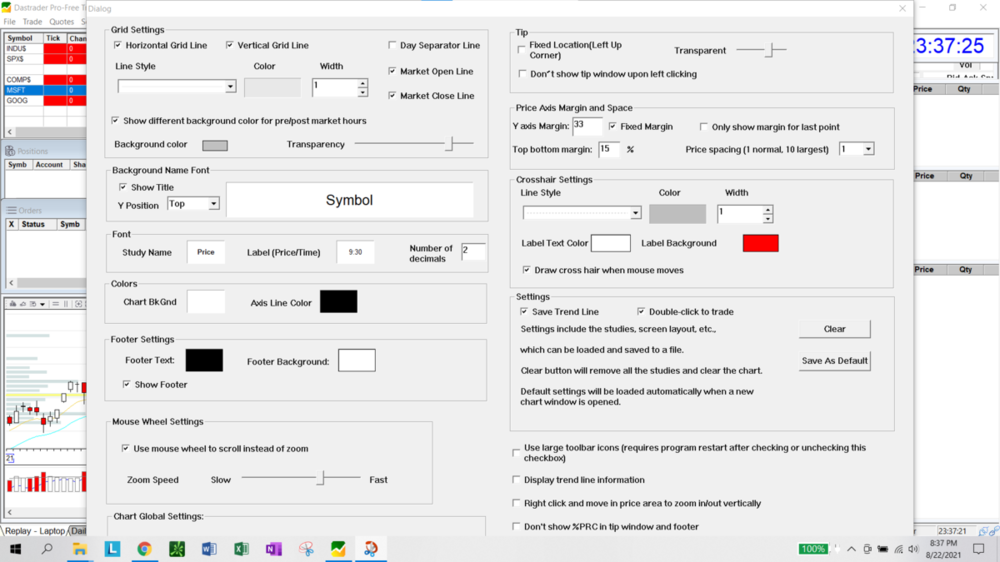The image size is (1000, 562).
Task: Click the Windows Start button
Action: [x=15, y=549]
